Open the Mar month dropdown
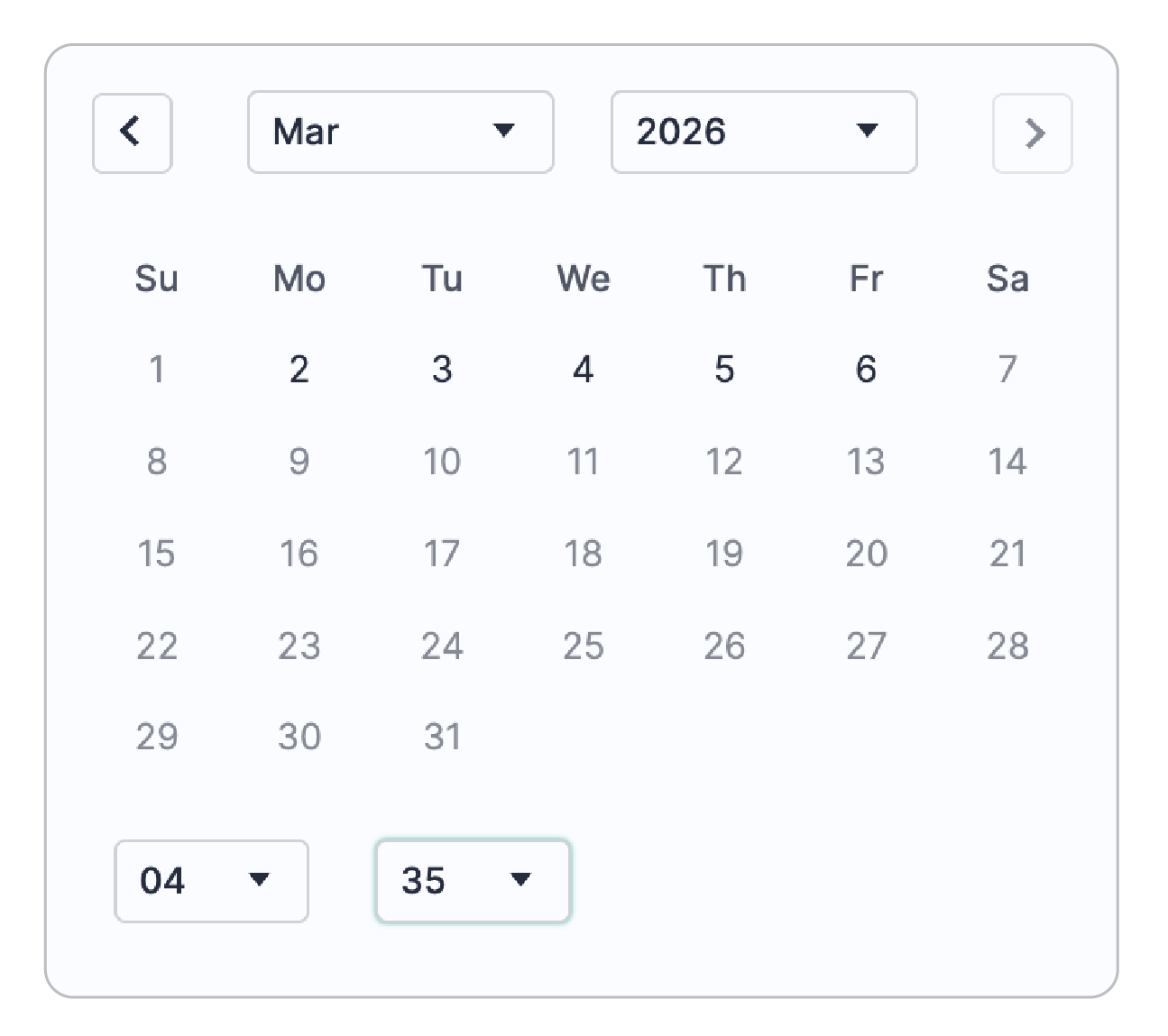The width and height of the screenshot is (1168, 1036). 400,132
